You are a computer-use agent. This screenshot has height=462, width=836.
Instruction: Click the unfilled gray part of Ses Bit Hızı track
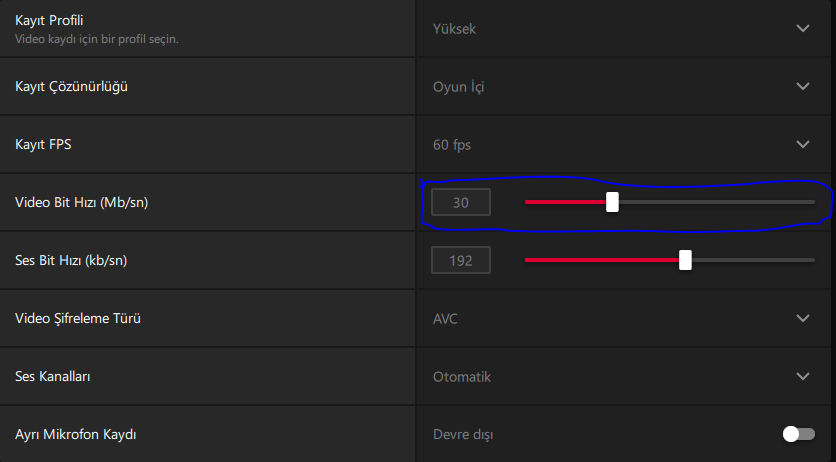(752, 260)
